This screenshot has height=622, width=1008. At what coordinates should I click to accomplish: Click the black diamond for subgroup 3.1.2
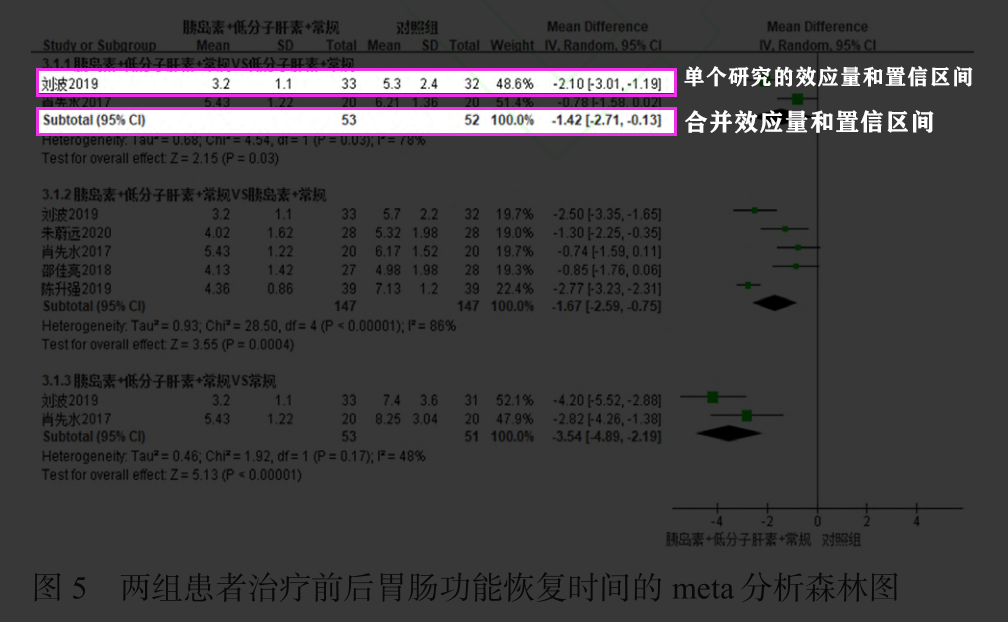coord(775,303)
